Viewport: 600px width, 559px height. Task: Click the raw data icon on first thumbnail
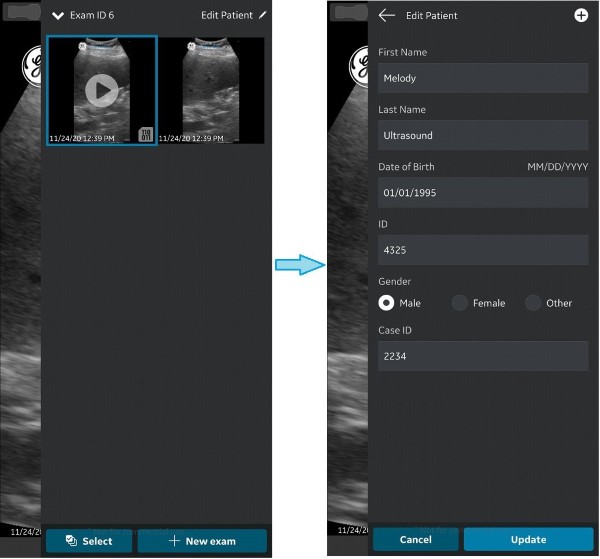point(145,135)
